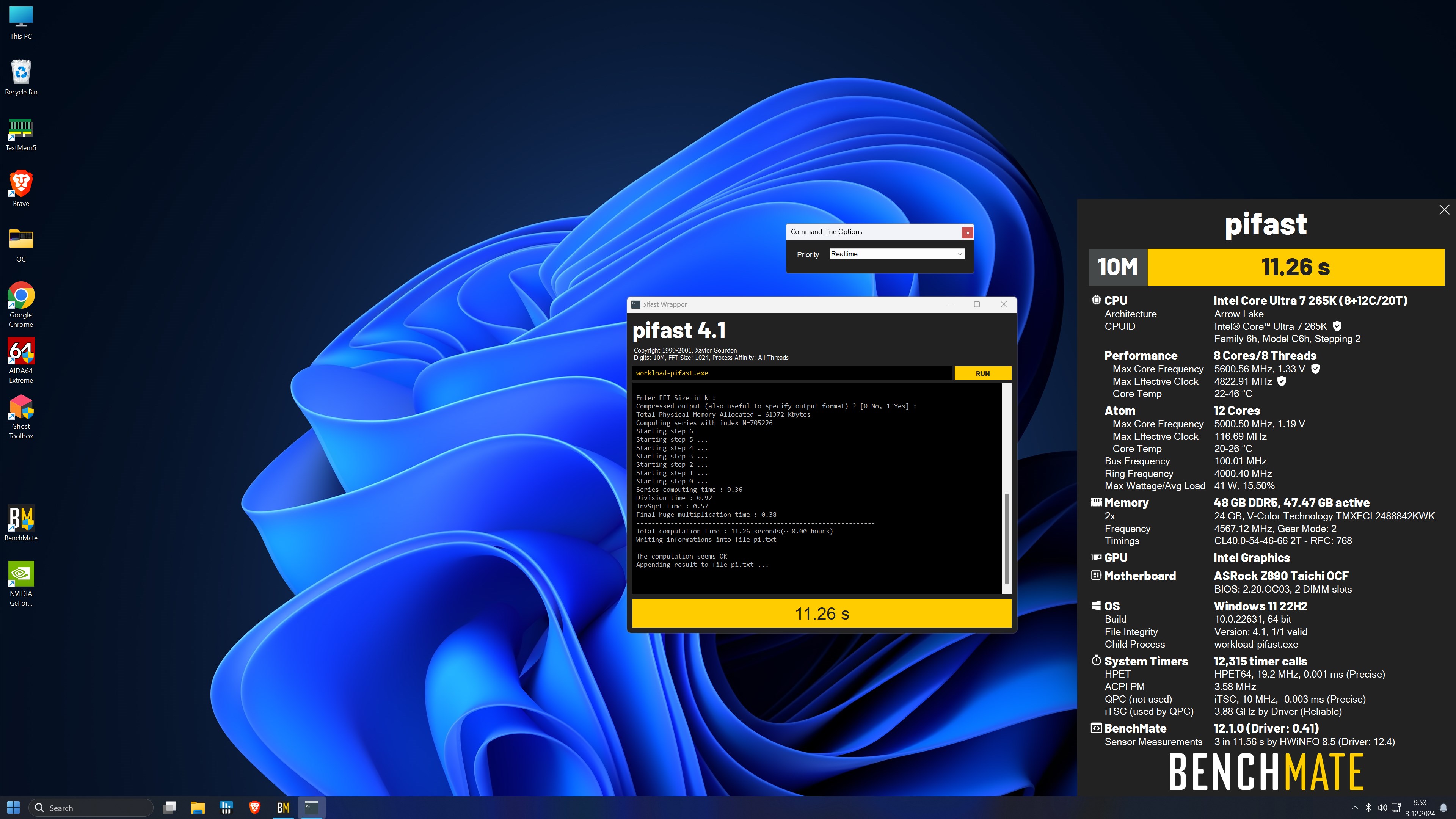Click the CPUID verified shield icon
Viewport: 1456px width, 819px height.
click(1337, 326)
